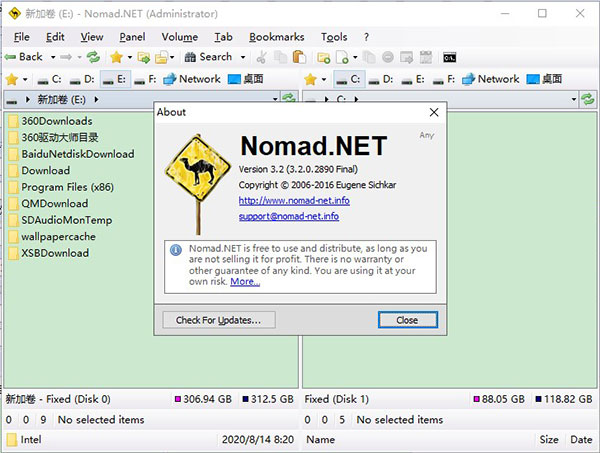Viewport: 600px width, 453px height.
Task: Open the Bookmarks menu
Action: pos(277,37)
